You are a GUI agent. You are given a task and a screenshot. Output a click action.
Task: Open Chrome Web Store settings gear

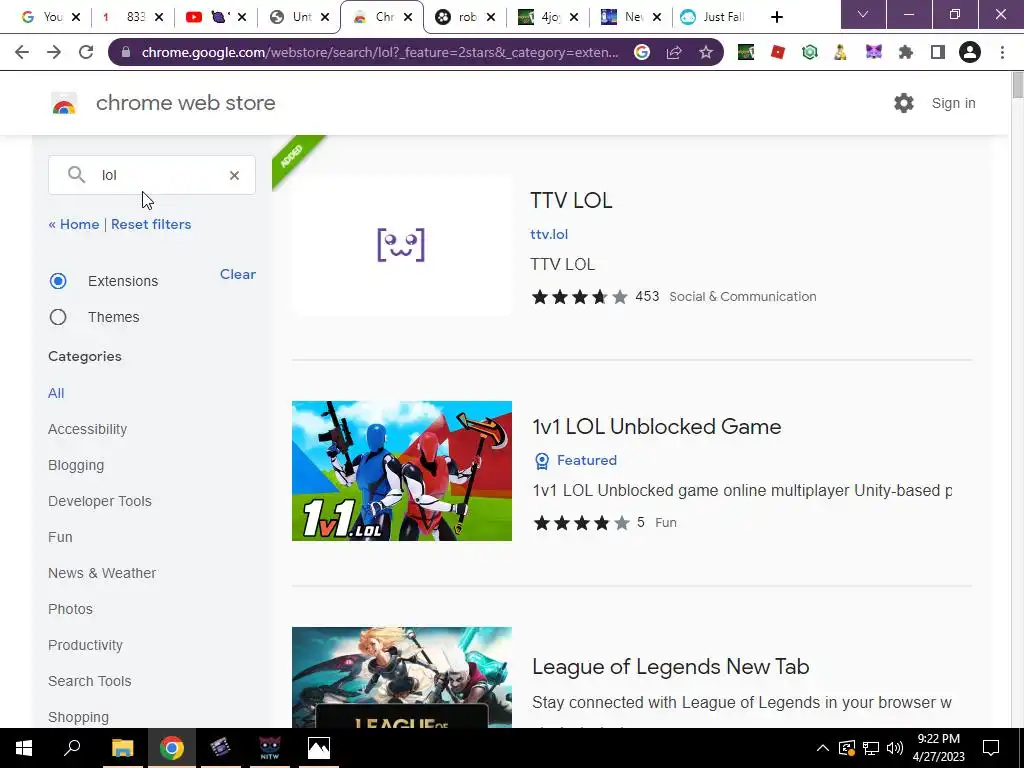click(x=904, y=103)
